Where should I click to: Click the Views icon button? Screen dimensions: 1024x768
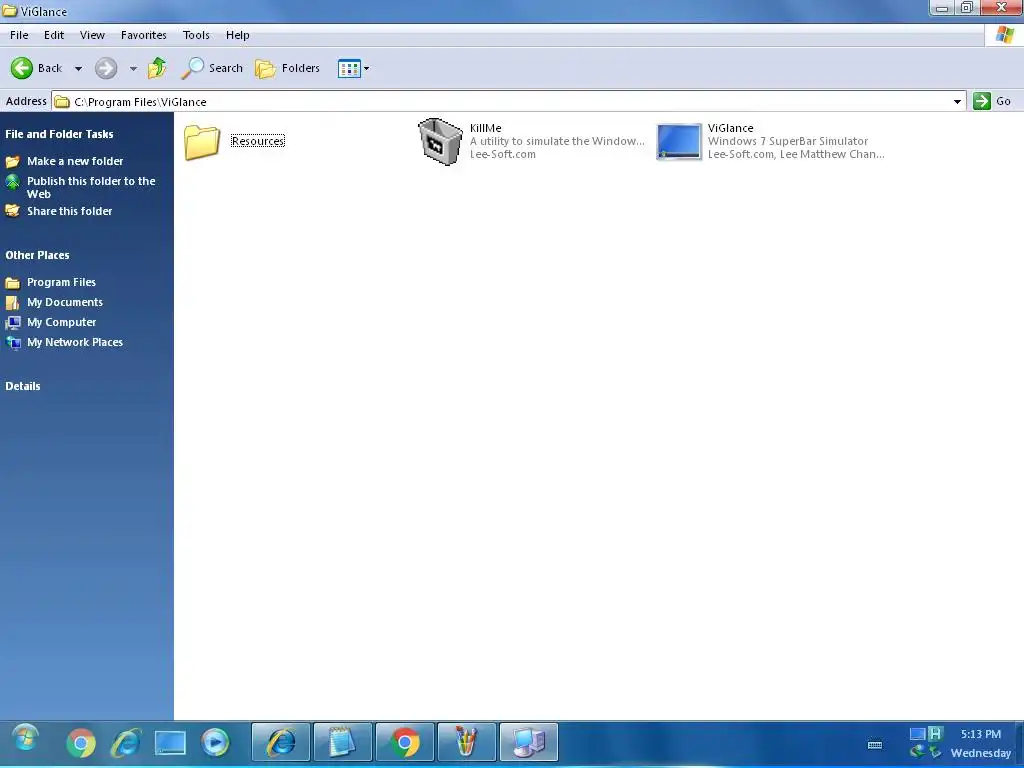(x=349, y=68)
